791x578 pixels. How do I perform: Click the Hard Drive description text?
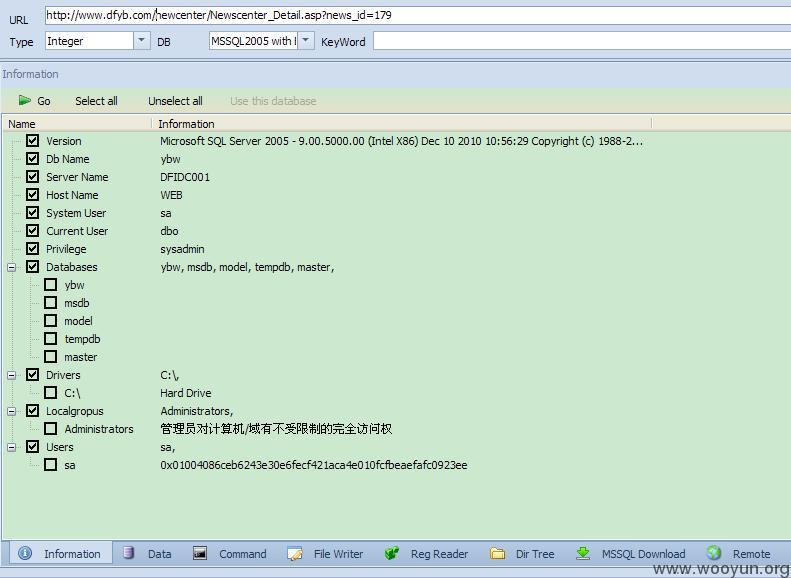point(186,393)
